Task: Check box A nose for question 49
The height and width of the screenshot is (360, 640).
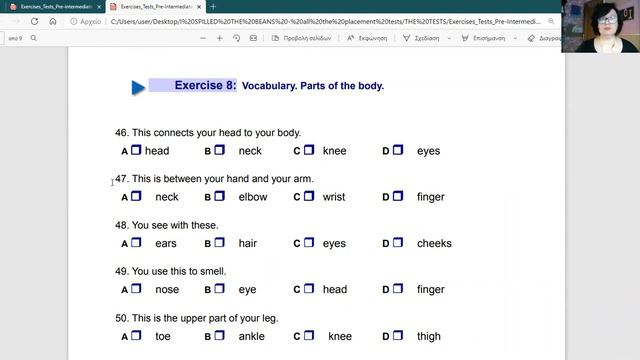Action: (x=136, y=289)
